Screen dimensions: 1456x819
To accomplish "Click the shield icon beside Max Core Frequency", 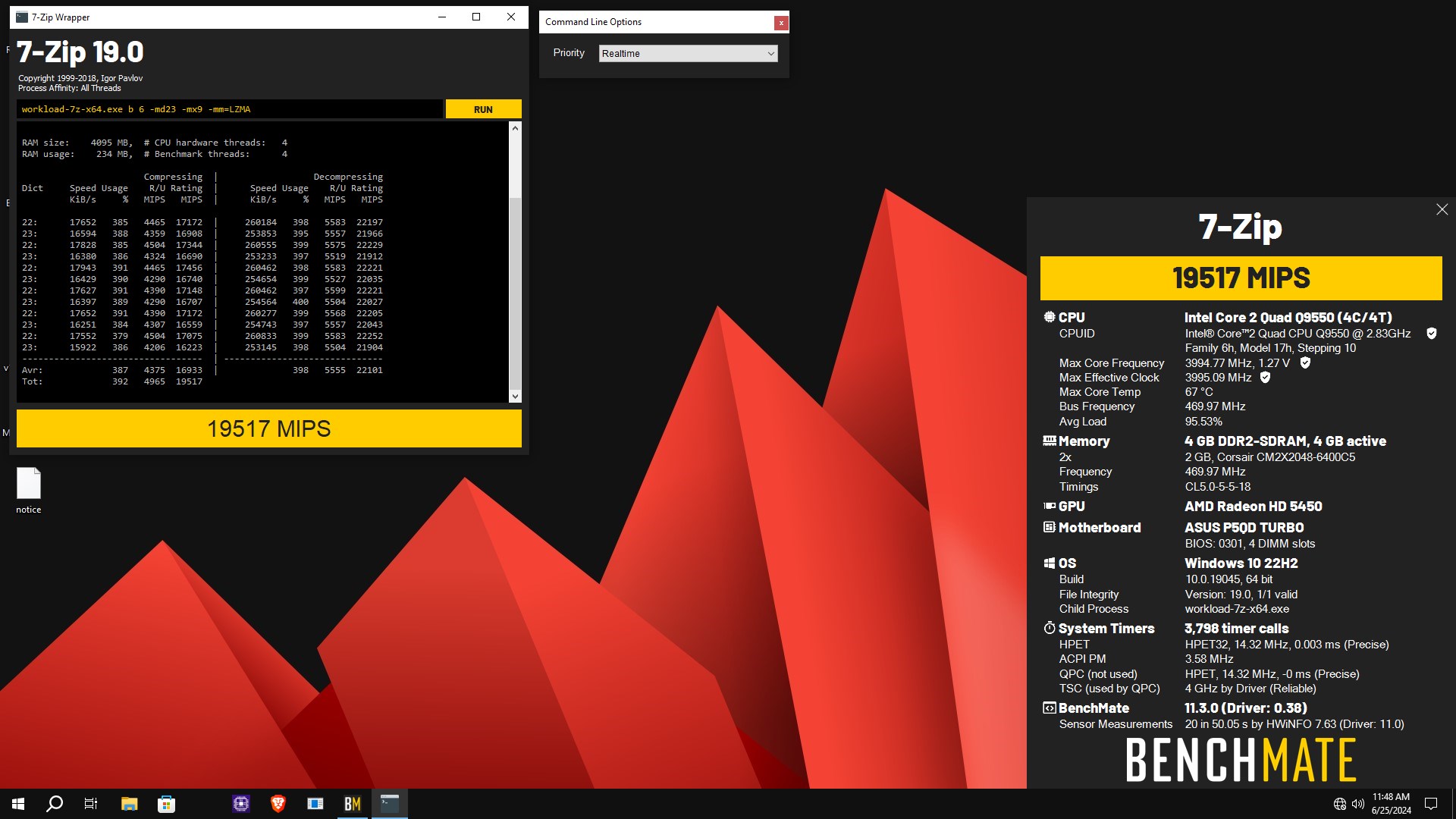I will click(x=1305, y=363).
